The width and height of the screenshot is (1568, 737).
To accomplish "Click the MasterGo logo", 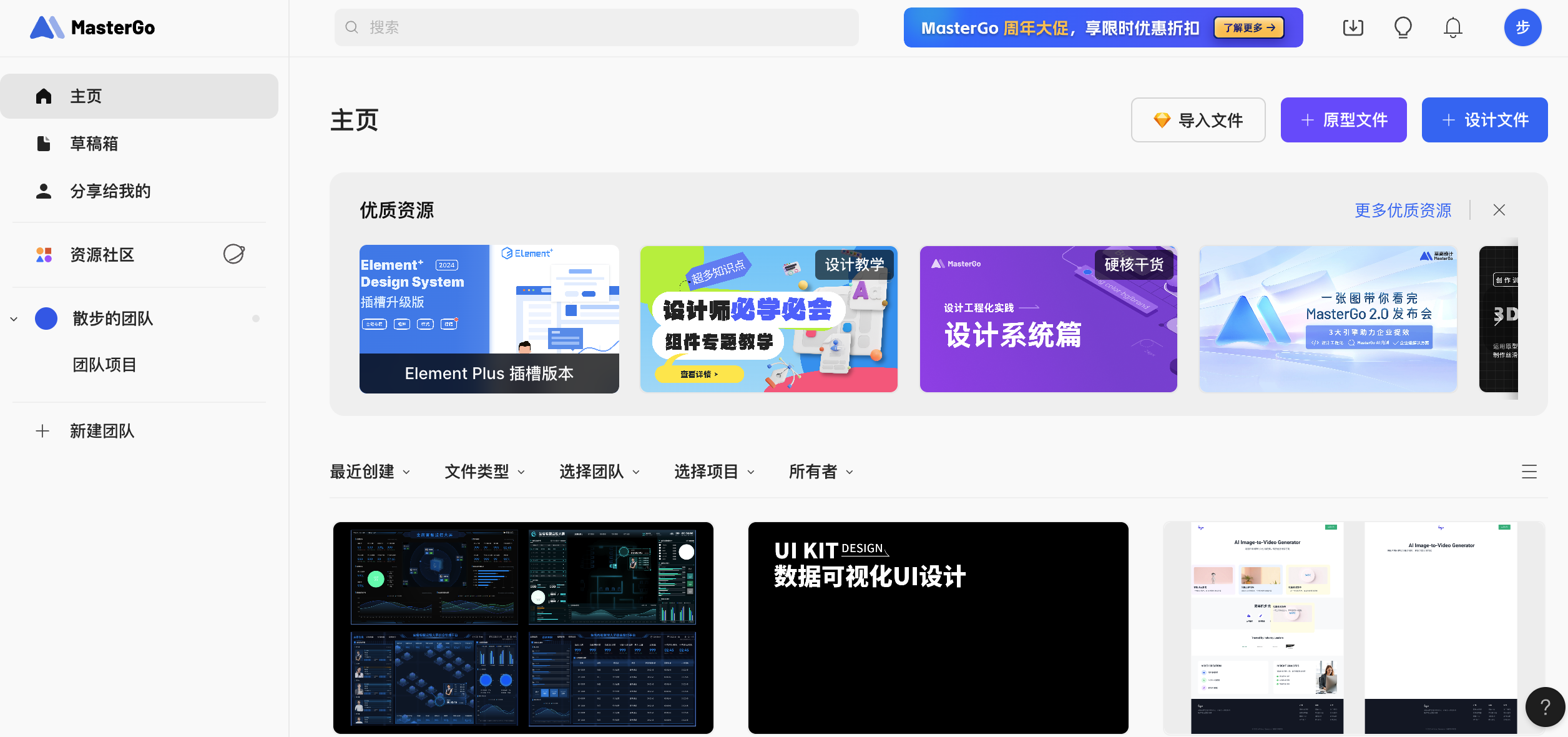I will point(92,27).
